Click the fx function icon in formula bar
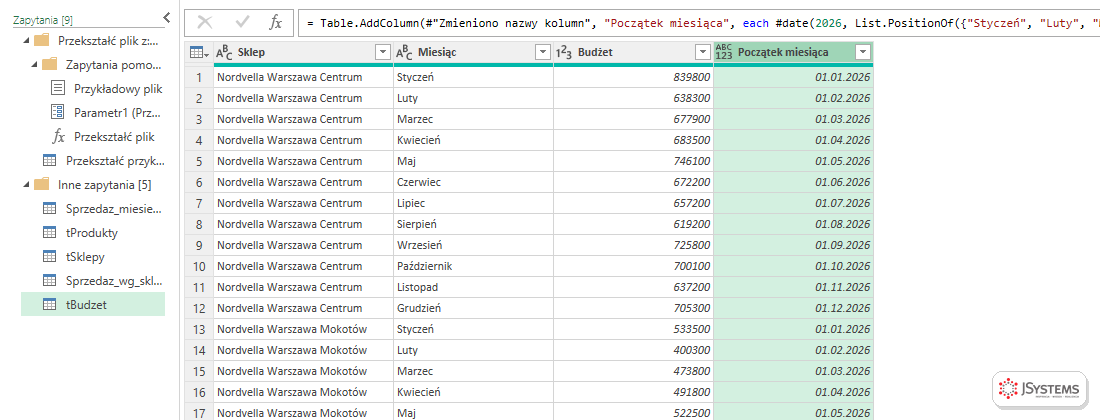This screenshot has width=1100, height=420. [x=276, y=22]
